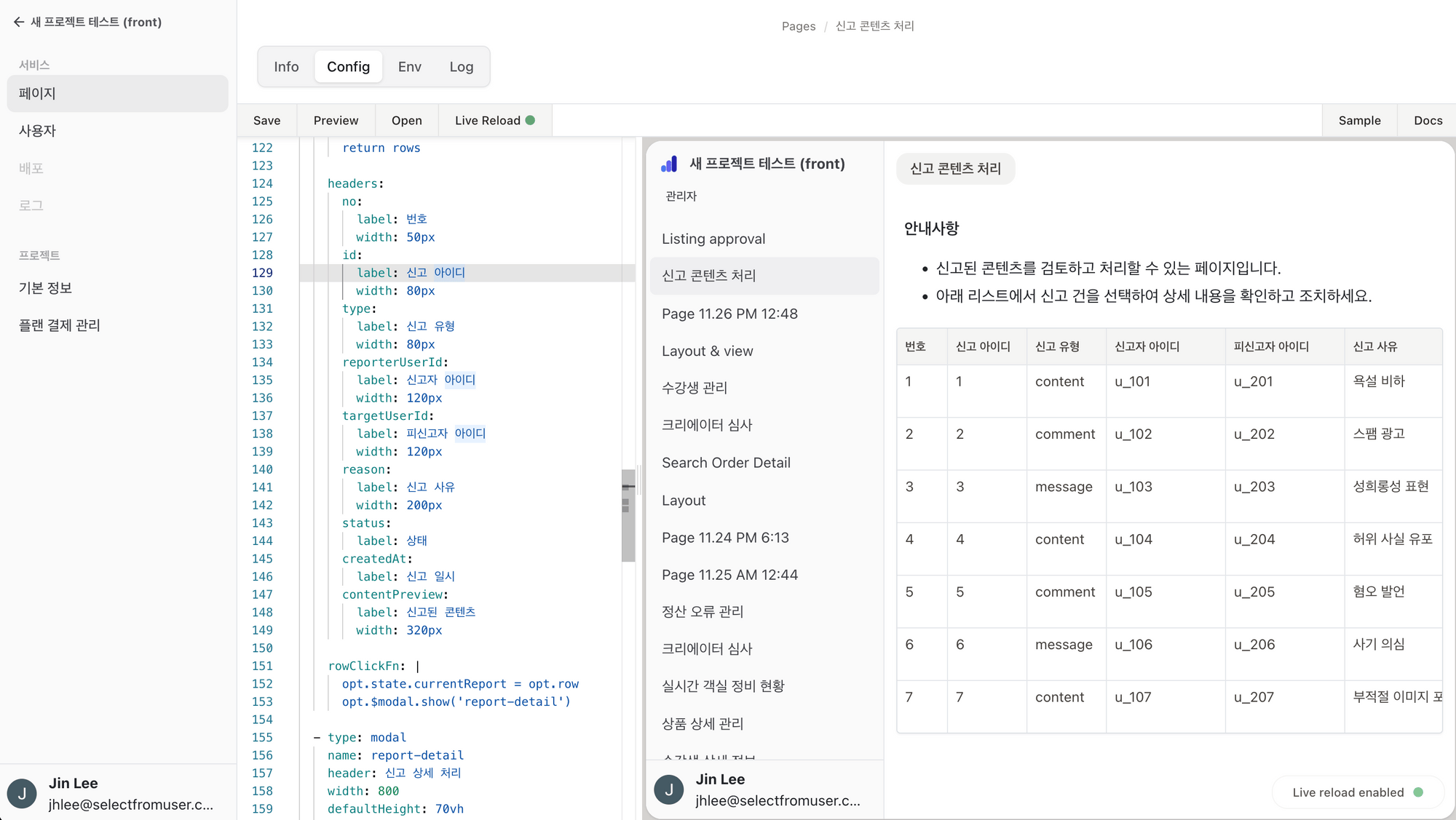The width and height of the screenshot is (1456, 820).
Task: Click the Preview button
Action: pyautogui.click(x=336, y=121)
